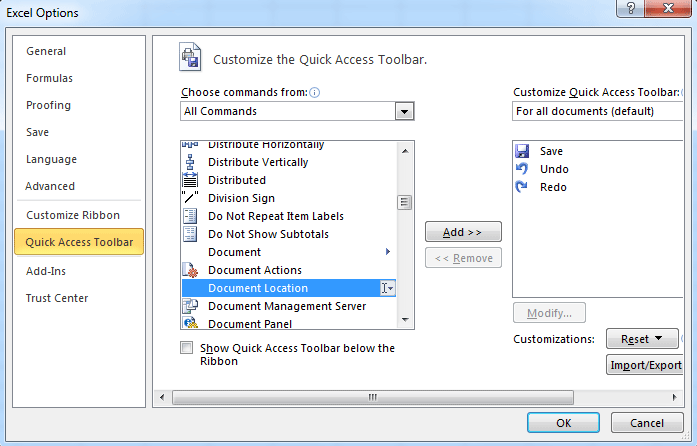Click the Distribute Vertically command icon
The image size is (697, 446).
coord(190,162)
